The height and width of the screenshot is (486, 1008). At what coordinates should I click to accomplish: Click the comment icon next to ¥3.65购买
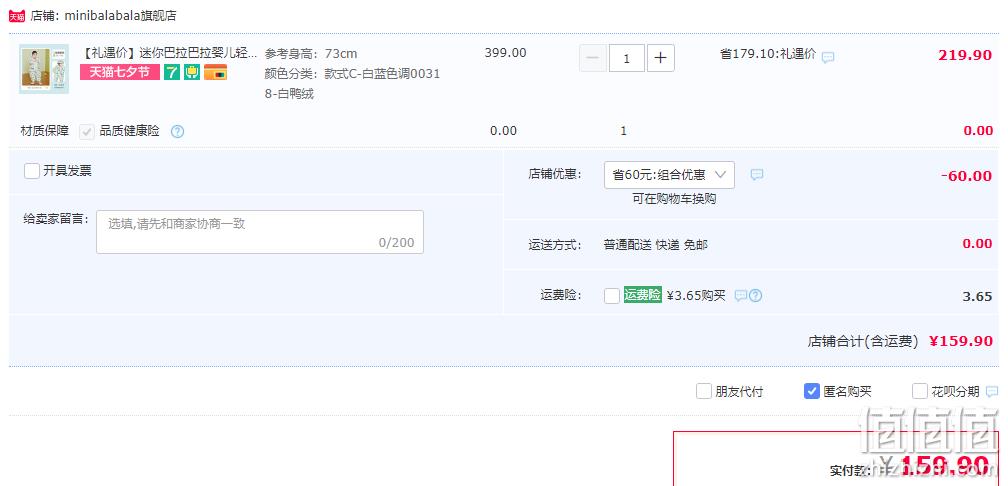[x=741, y=296]
